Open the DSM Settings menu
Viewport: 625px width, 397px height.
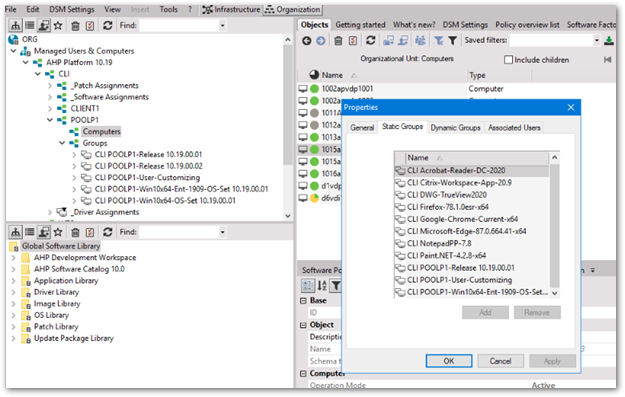[x=72, y=9]
